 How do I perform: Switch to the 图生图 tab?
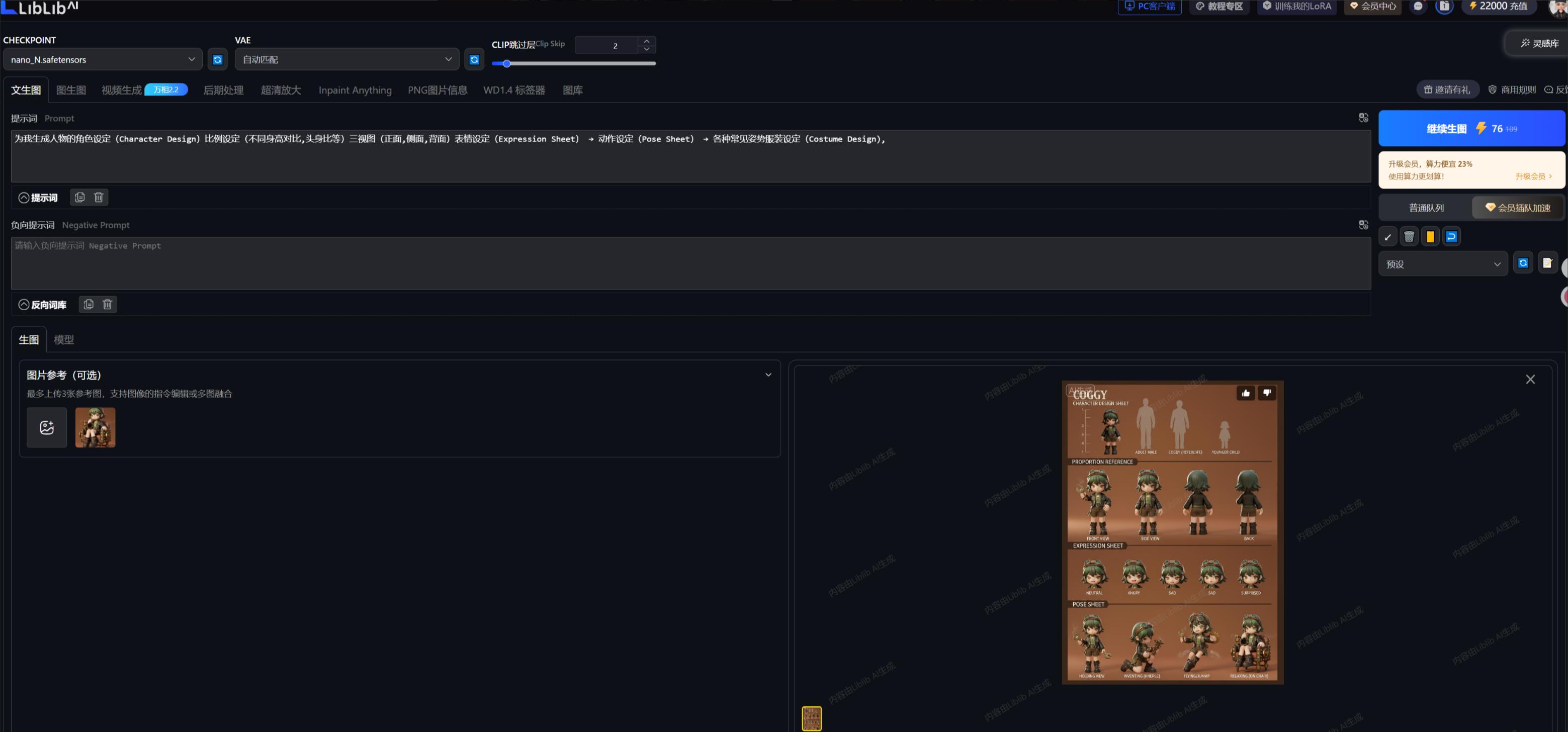pyautogui.click(x=70, y=90)
